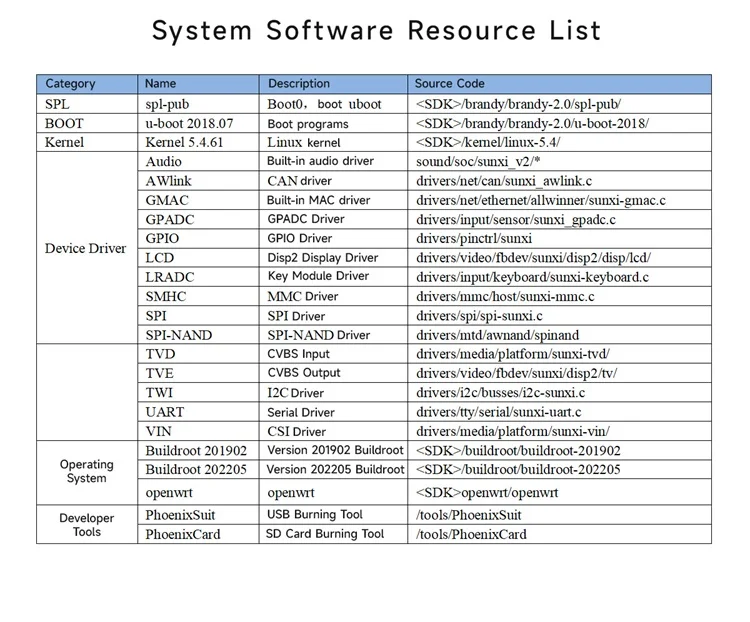Click the GPADC Driver description

click(x=305, y=219)
